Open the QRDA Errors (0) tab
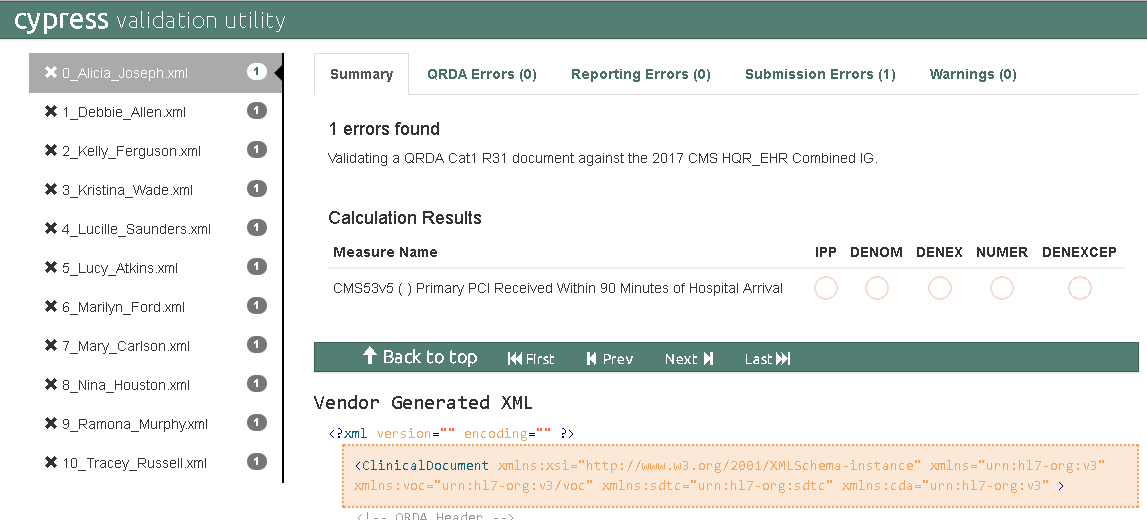 tap(482, 74)
